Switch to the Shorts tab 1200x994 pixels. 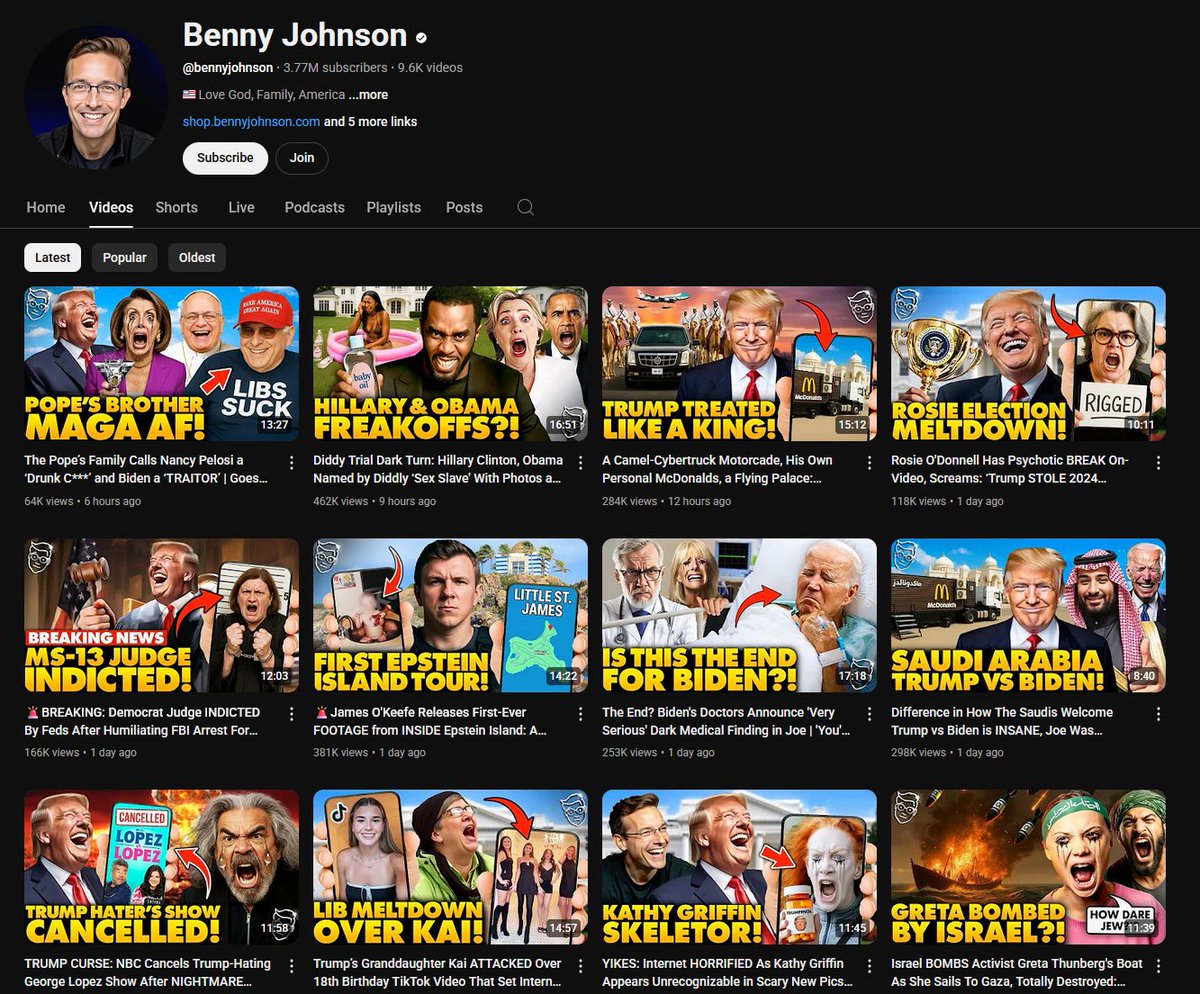point(177,208)
